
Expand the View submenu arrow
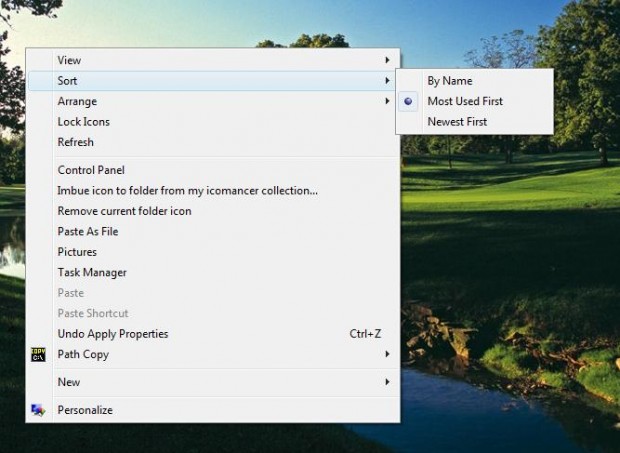click(x=387, y=60)
